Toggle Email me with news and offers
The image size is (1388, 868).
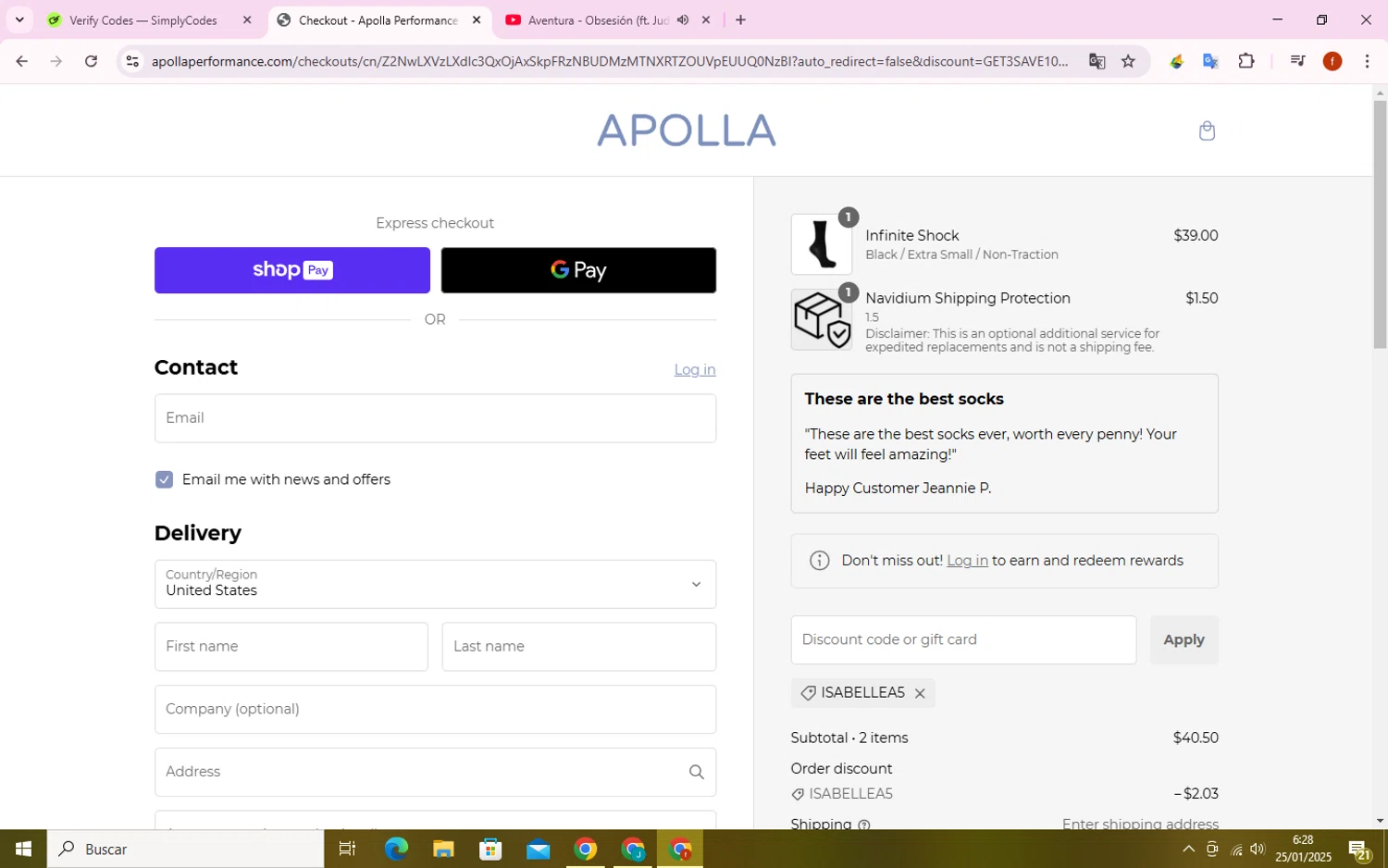click(165, 479)
